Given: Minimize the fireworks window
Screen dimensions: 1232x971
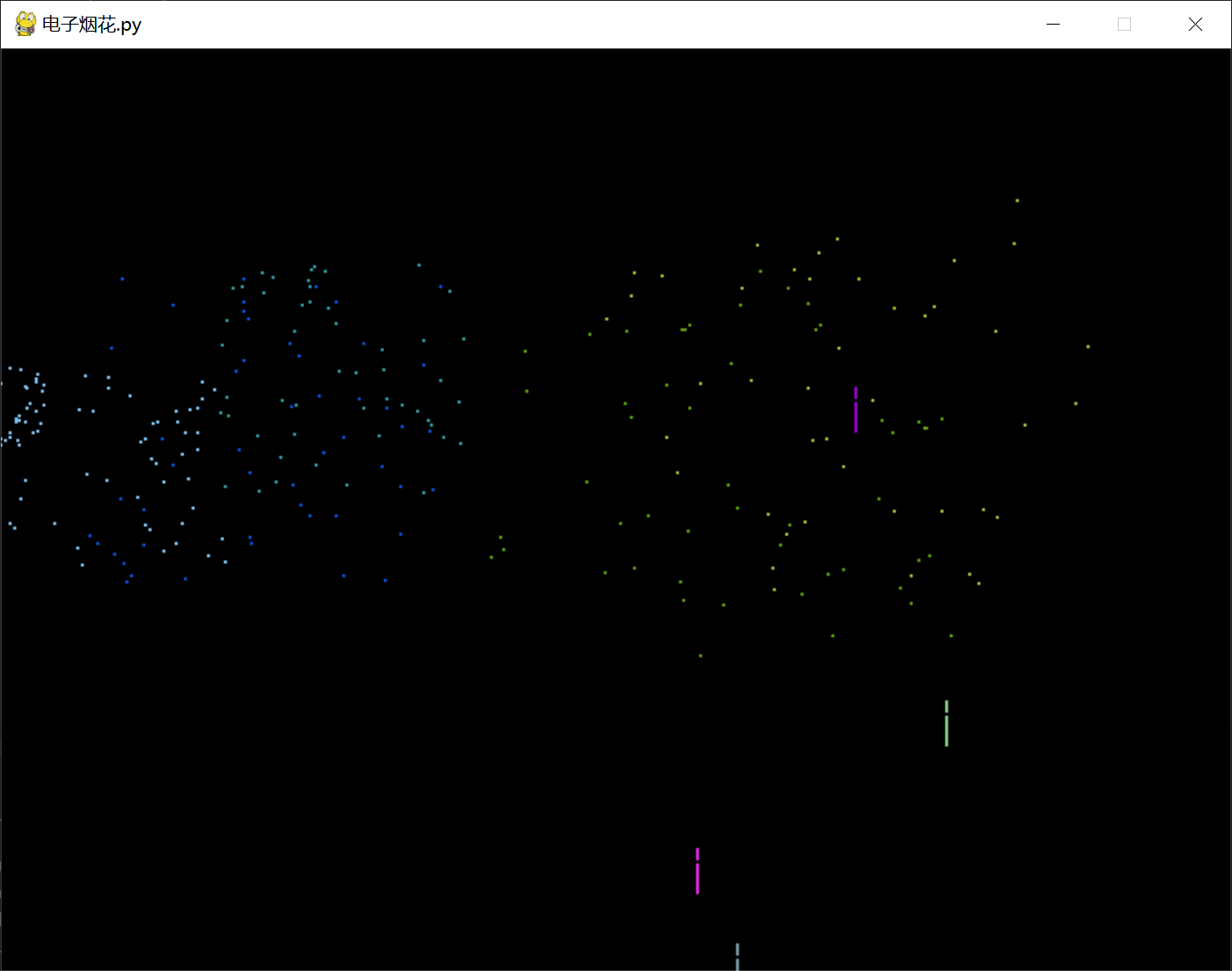Looking at the screenshot, I should pyautogui.click(x=1053, y=25).
